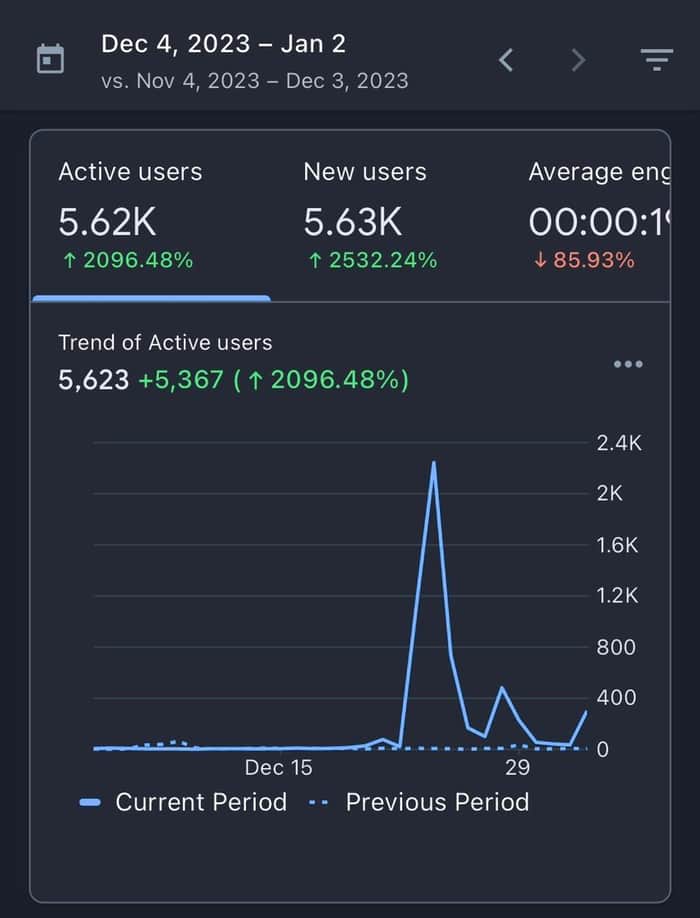
Task: Select the Active users metric tab
Action: tap(151, 217)
